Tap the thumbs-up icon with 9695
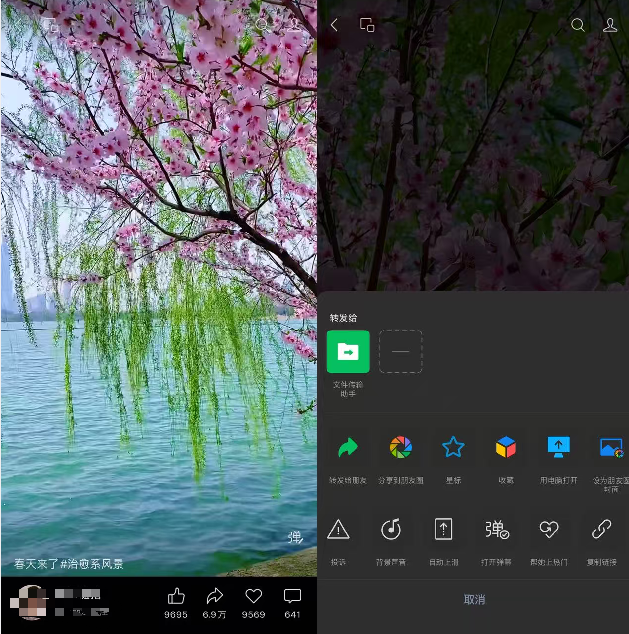Screen dimensions: 629x634 [x=176, y=597]
